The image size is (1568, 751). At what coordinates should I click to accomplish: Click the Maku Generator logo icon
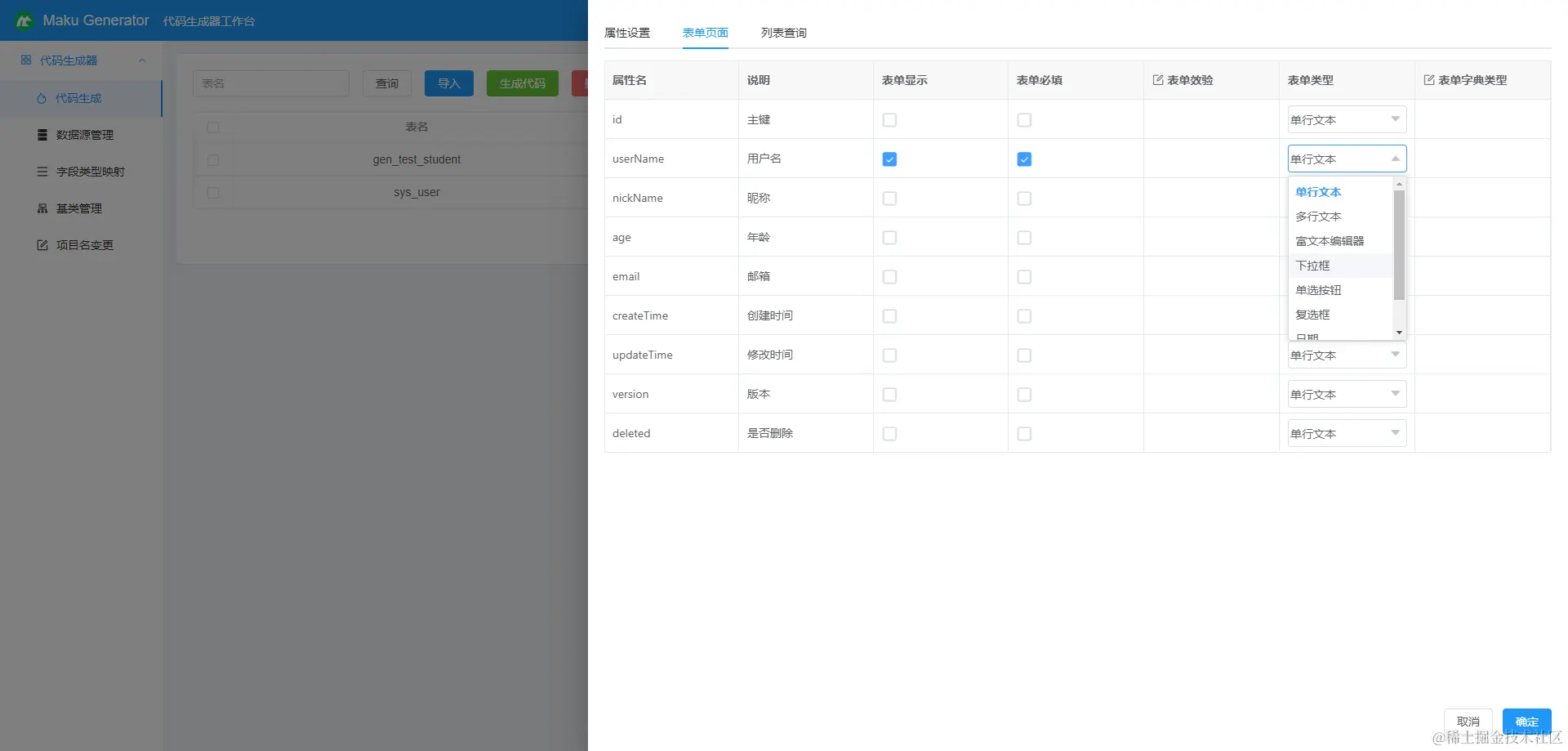click(24, 20)
